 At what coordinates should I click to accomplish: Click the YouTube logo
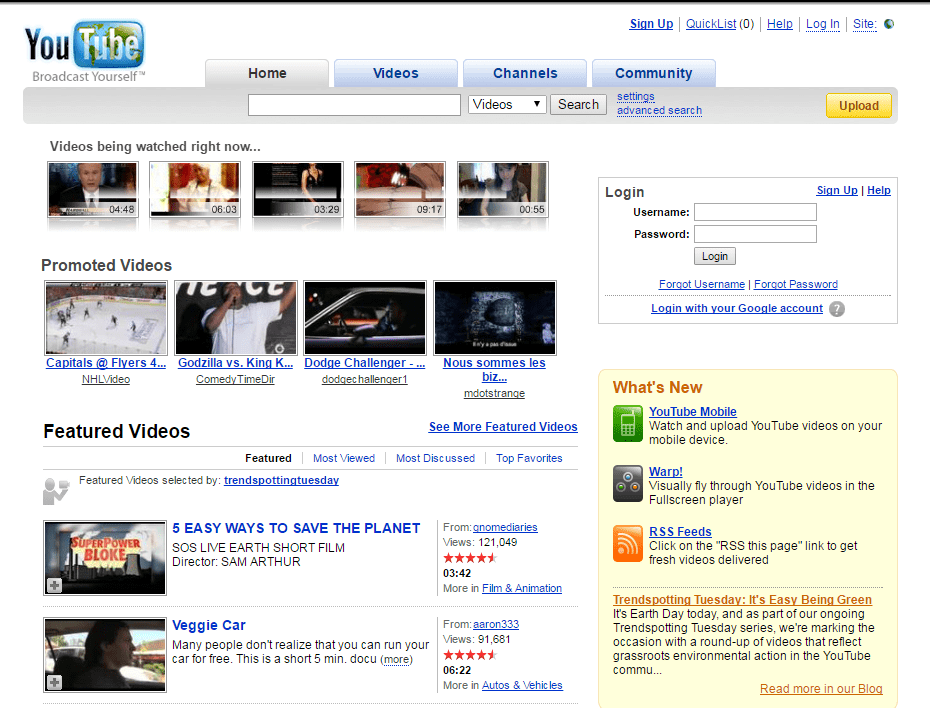coord(84,52)
